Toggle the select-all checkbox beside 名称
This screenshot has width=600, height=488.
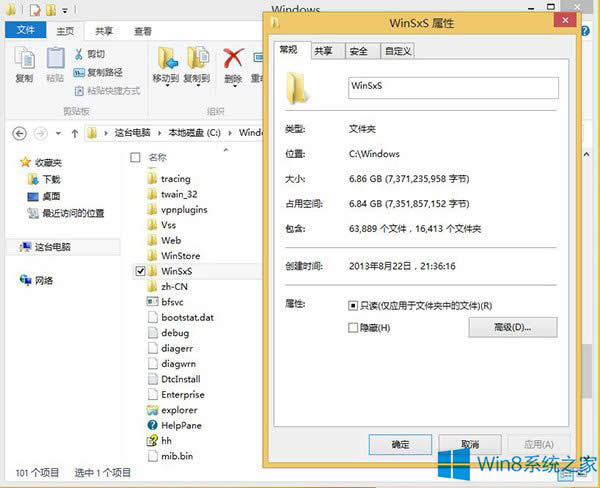(x=135, y=157)
